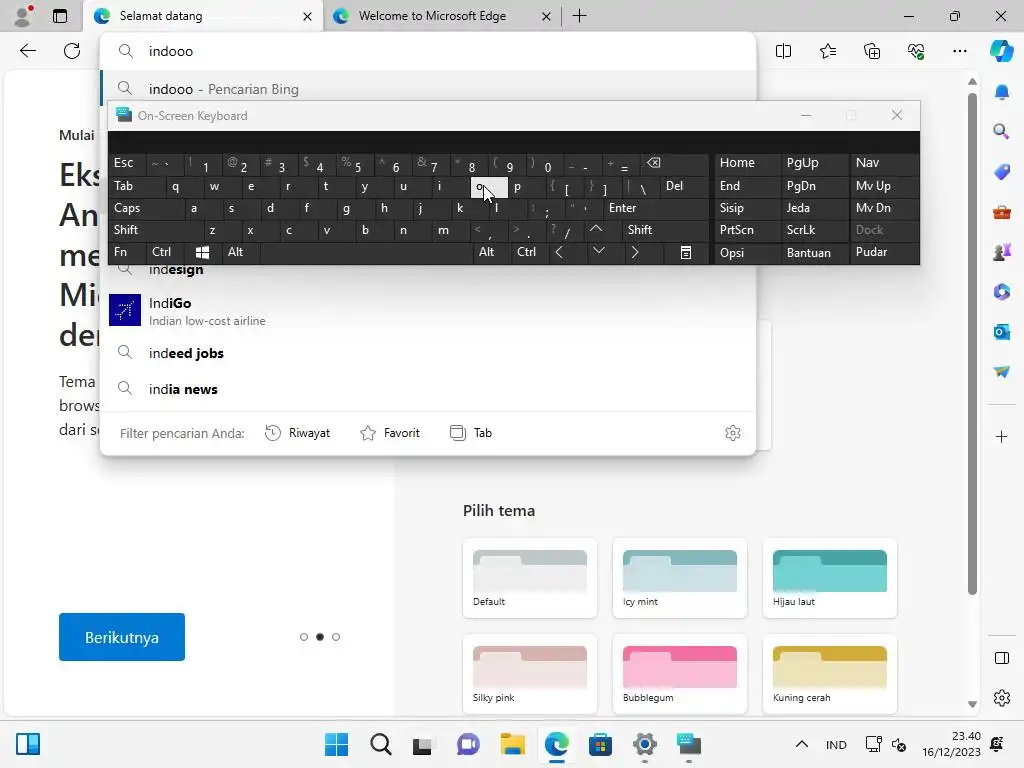Open the Copilot icon in Edge

(x=1001, y=51)
